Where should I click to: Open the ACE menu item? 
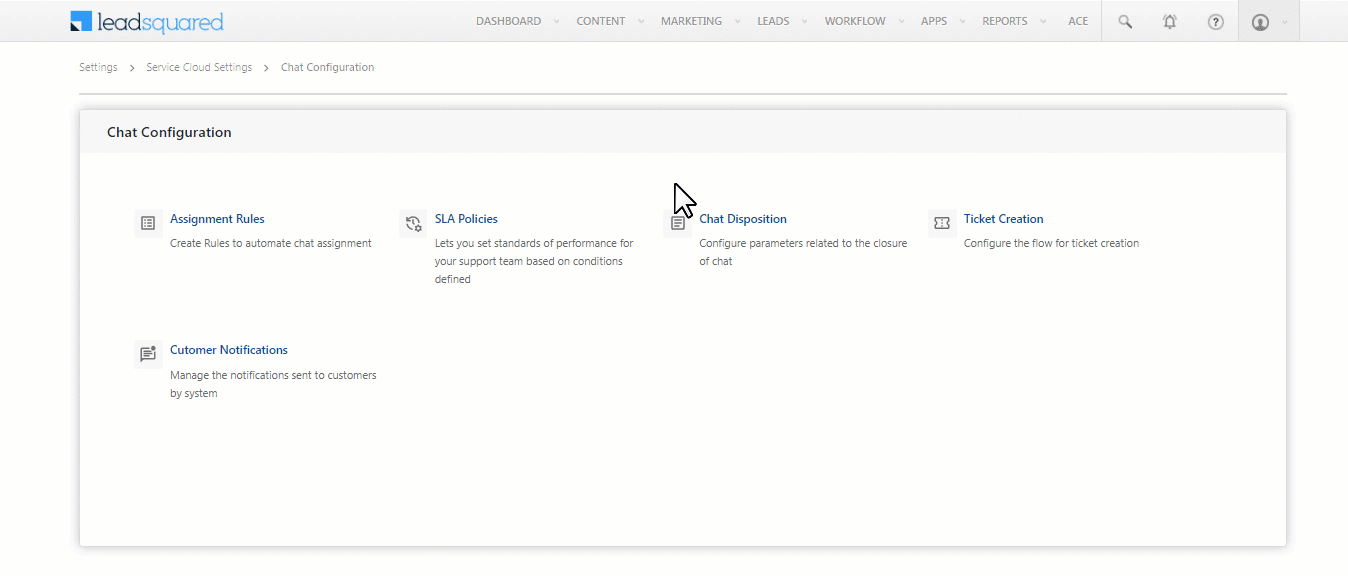[1078, 20]
